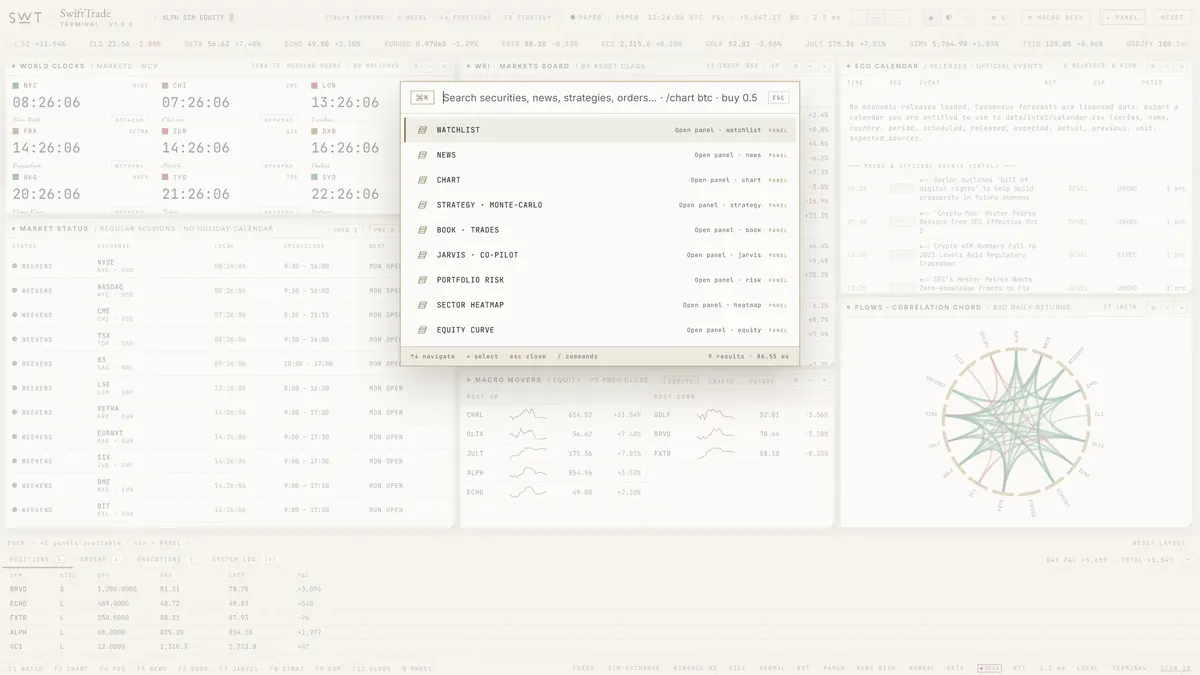Click the + PANEL button in the top bar

point(1122,17)
